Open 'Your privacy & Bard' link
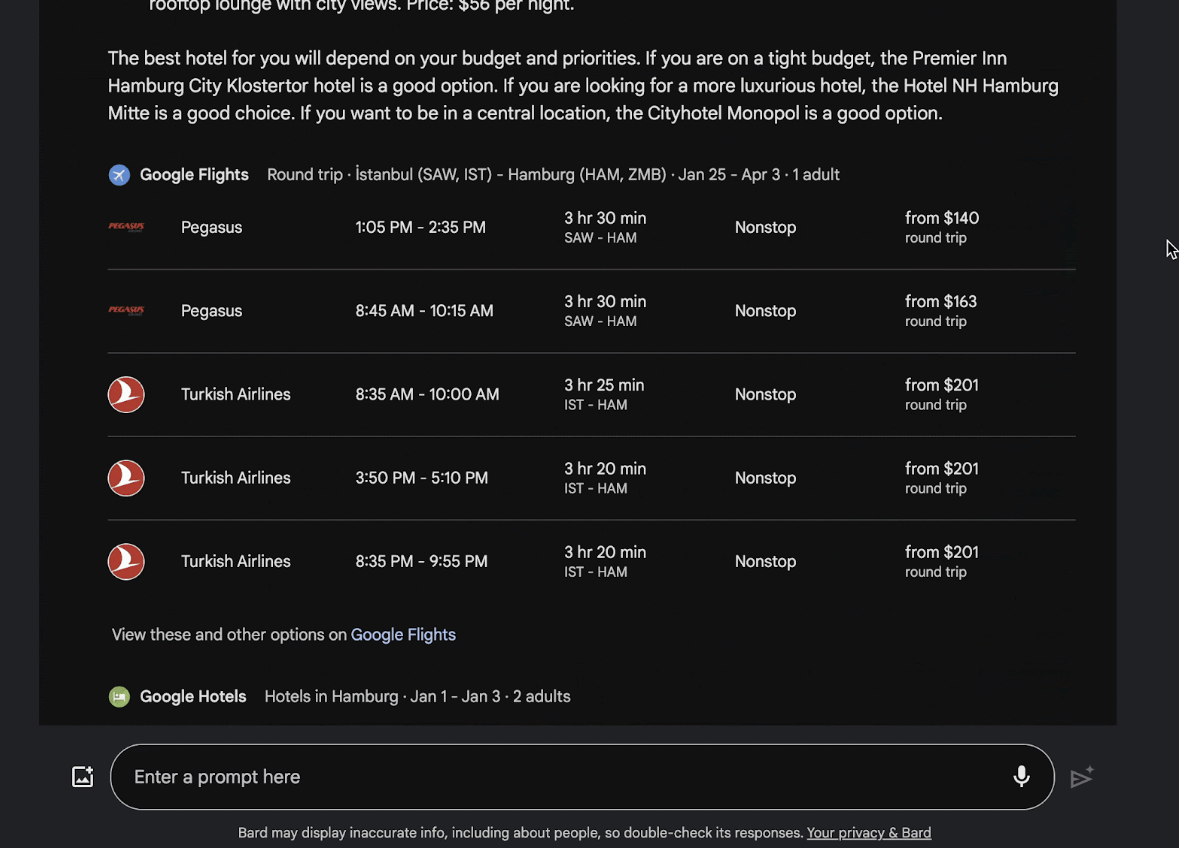Screen dimensions: 1179x848 868,833
